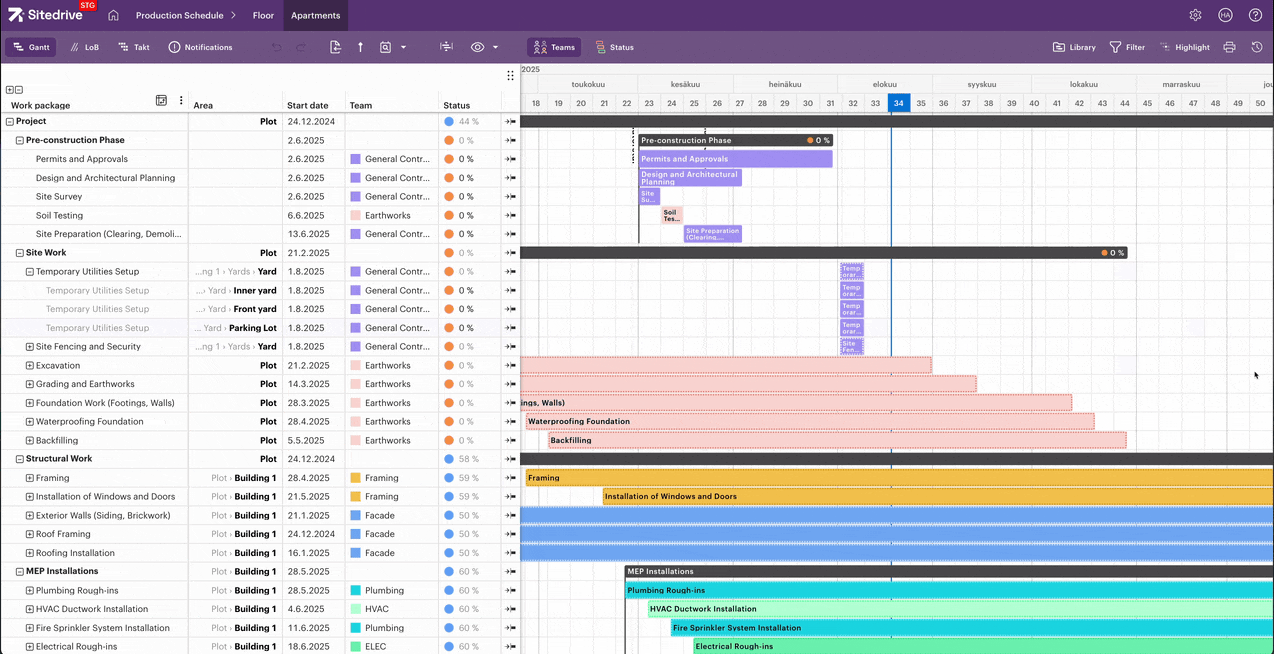The height and width of the screenshot is (654, 1274).
Task: Open version history clock icon
Action: coord(1256,47)
